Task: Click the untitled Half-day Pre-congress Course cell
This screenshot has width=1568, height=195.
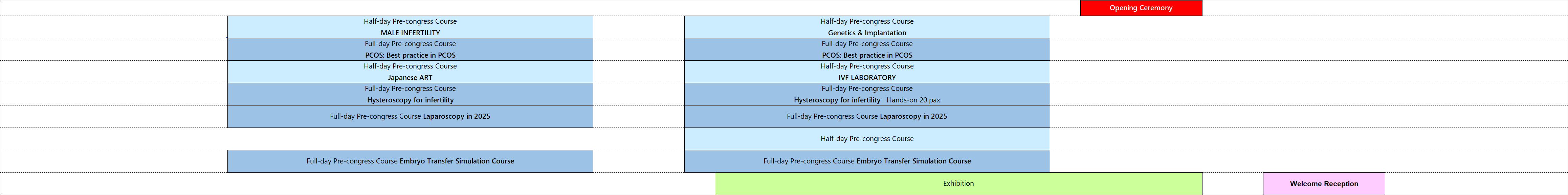Action: point(867,139)
